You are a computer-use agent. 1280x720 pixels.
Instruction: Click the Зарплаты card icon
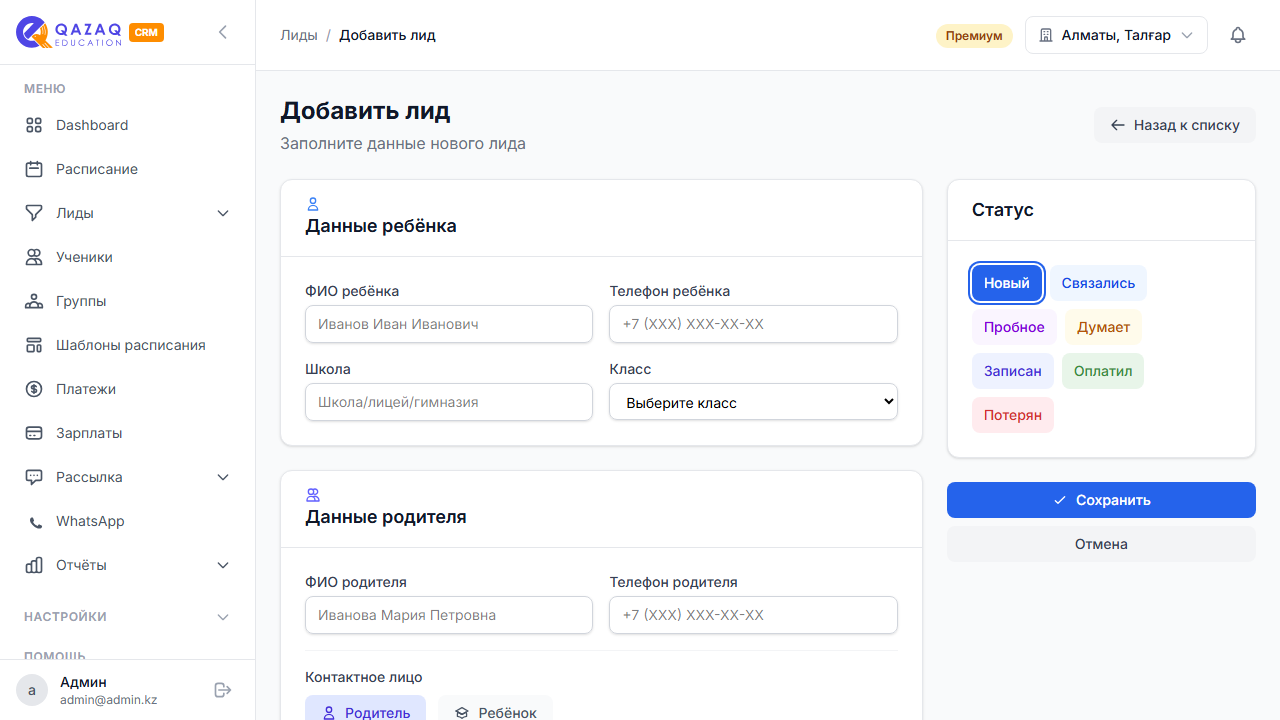click(x=34, y=433)
